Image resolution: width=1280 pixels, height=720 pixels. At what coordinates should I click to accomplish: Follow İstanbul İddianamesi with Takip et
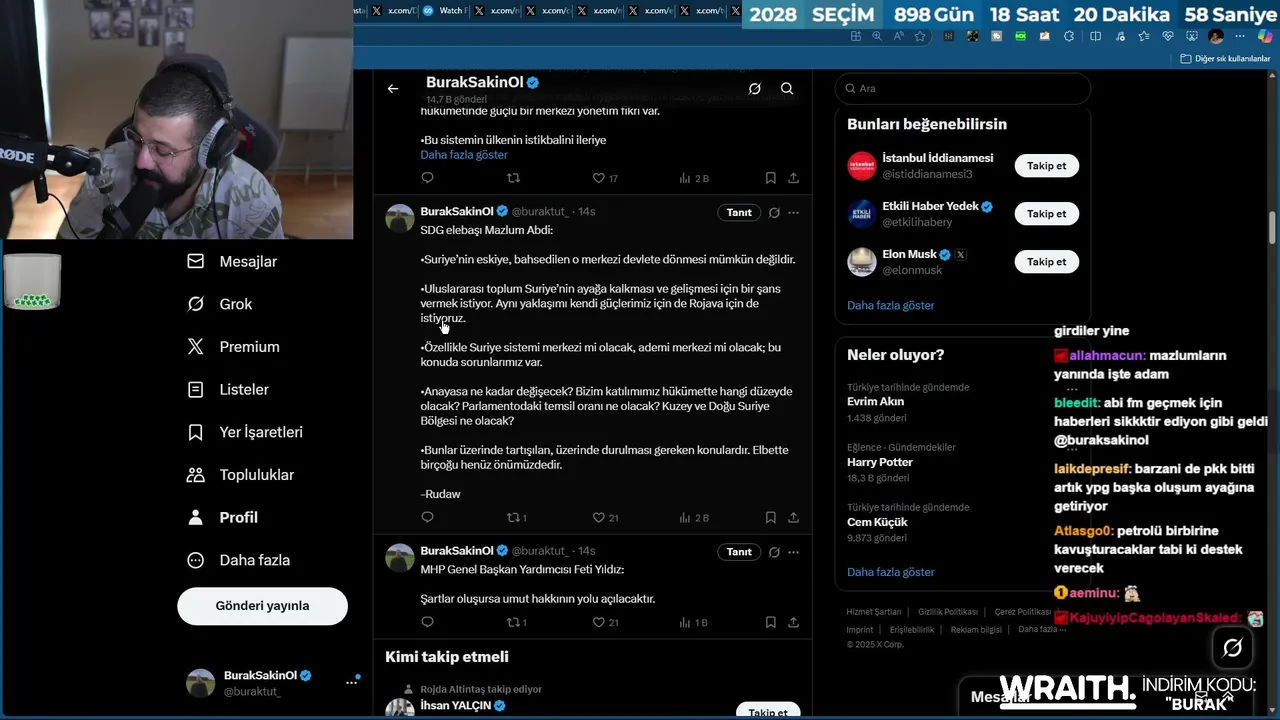(x=1046, y=166)
